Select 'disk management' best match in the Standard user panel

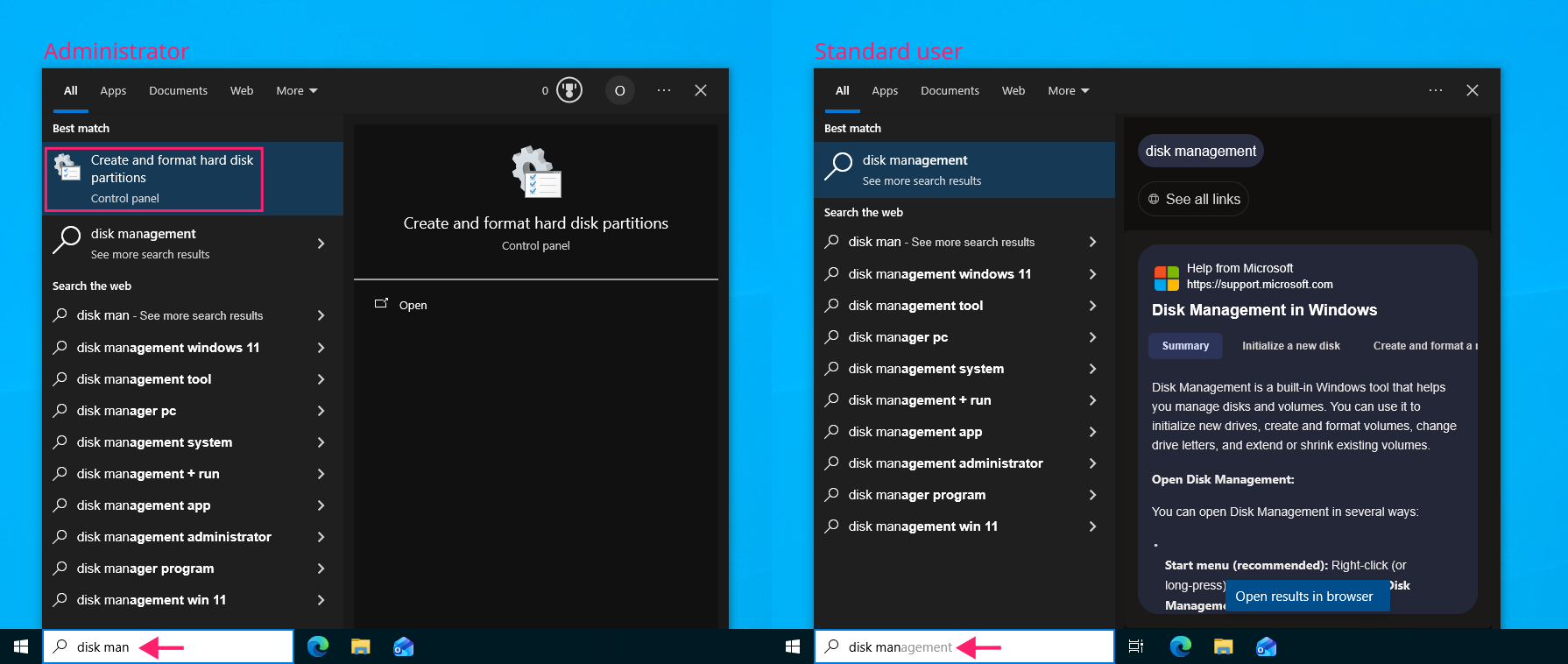[x=964, y=170]
